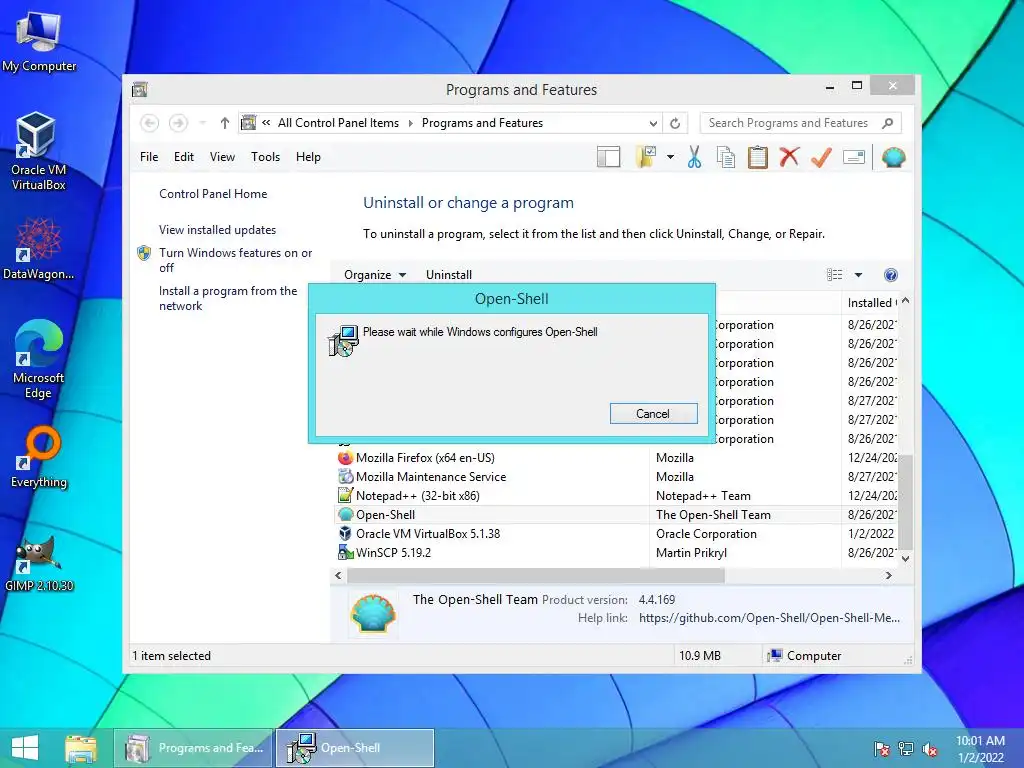This screenshot has height=768, width=1024.
Task: Expand the address bar history dropdown
Action: [x=652, y=123]
